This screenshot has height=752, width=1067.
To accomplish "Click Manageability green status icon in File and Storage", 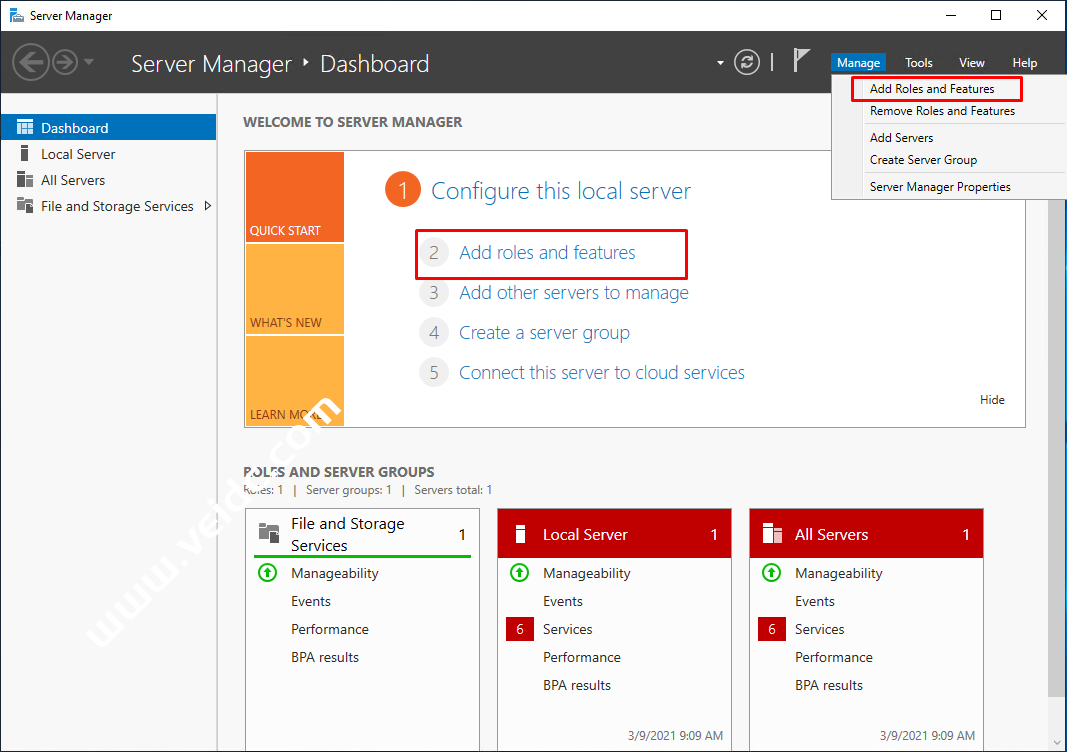I will point(267,573).
